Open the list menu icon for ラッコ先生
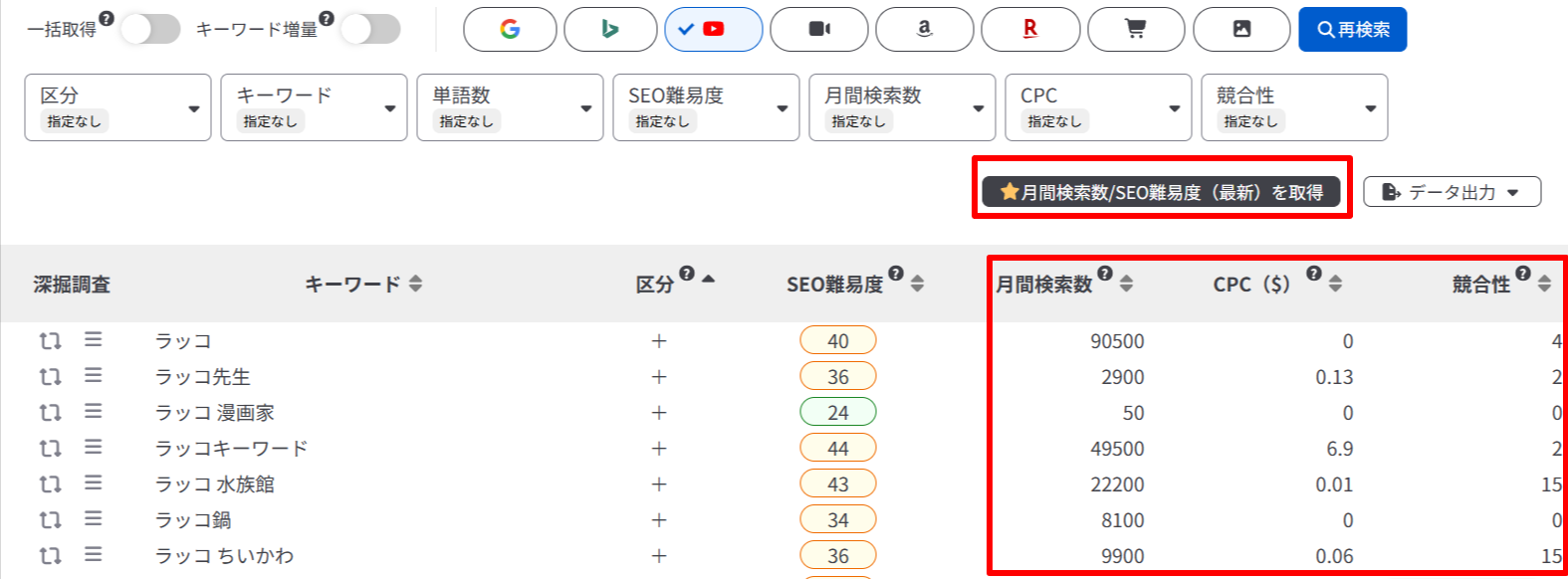The height and width of the screenshot is (579, 1568). pyautogui.click(x=93, y=376)
